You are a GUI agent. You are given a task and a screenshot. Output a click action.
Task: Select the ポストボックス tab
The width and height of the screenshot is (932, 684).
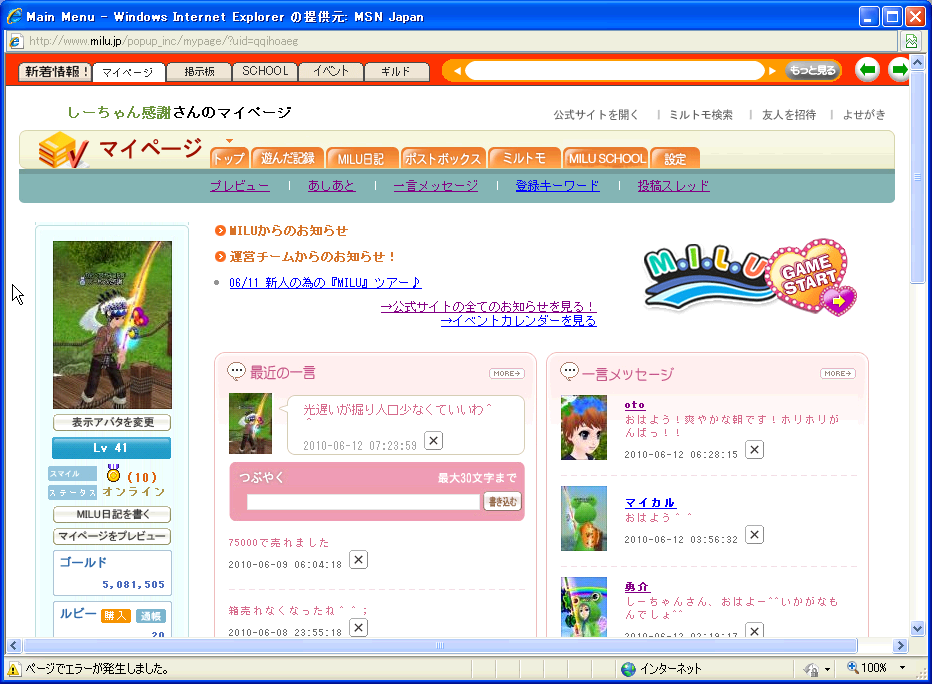click(443, 158)
